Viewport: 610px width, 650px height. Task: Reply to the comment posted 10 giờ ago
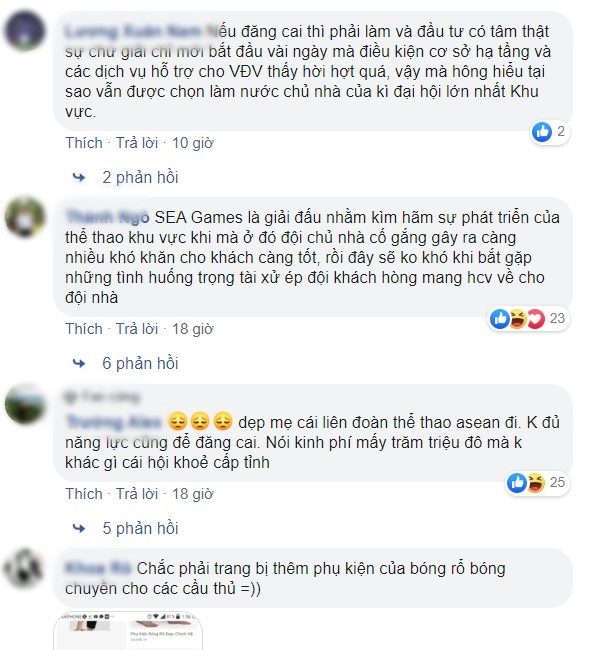[137, 143]
